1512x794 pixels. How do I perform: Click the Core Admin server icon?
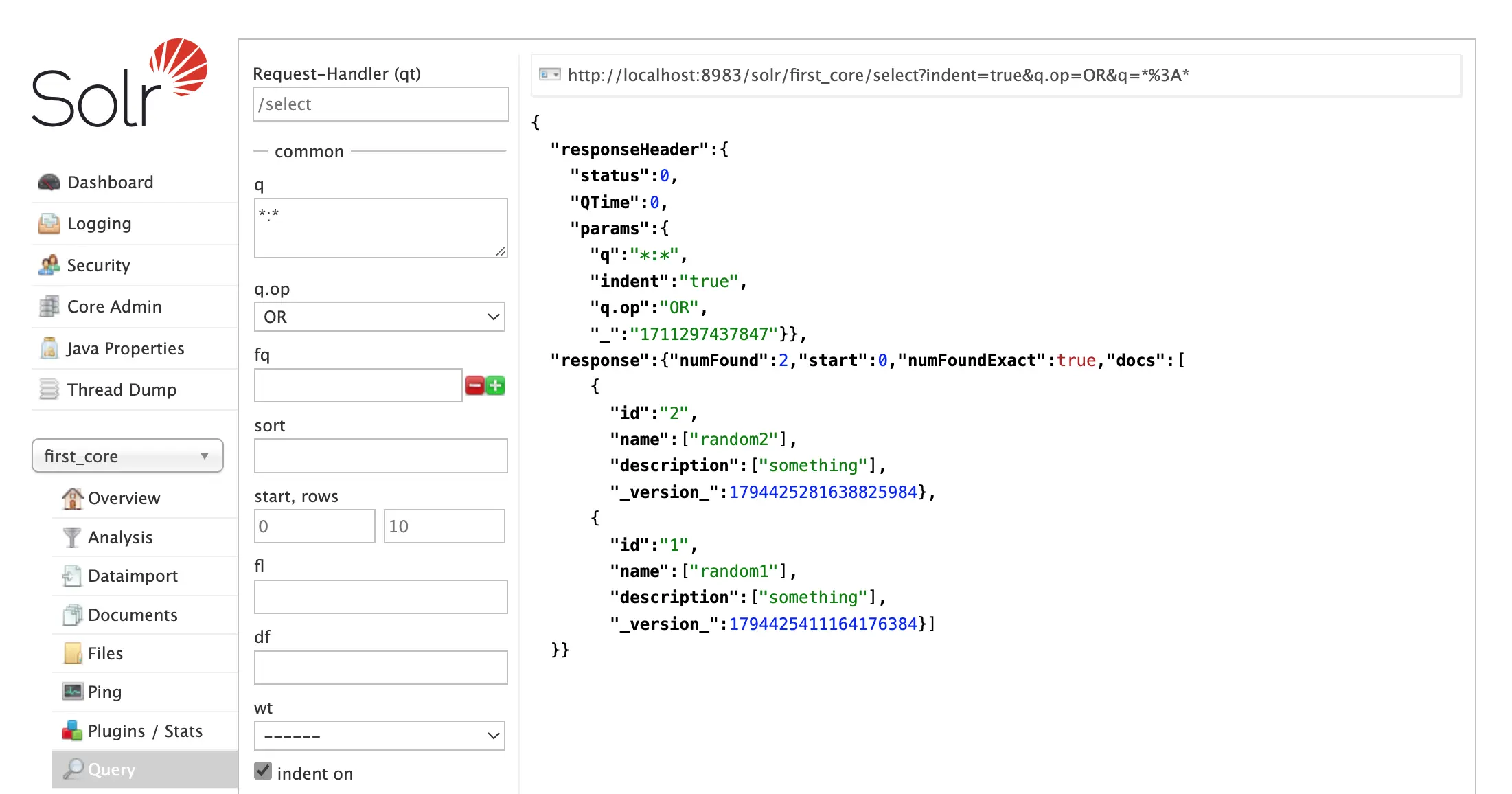(49, 306)
